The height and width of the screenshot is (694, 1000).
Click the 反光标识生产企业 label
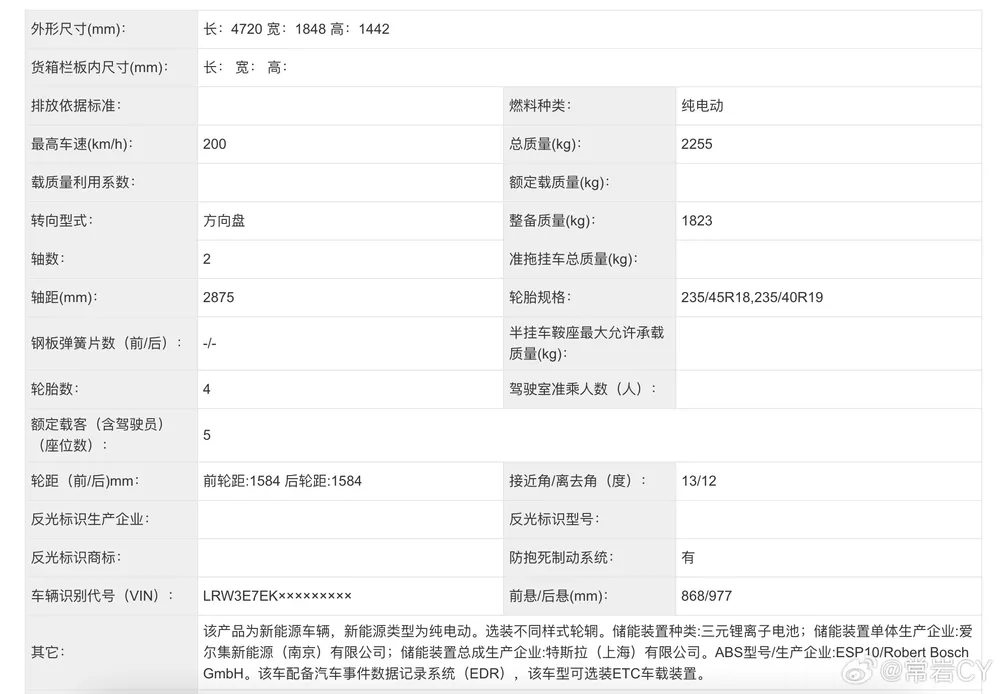click(90, 519)
